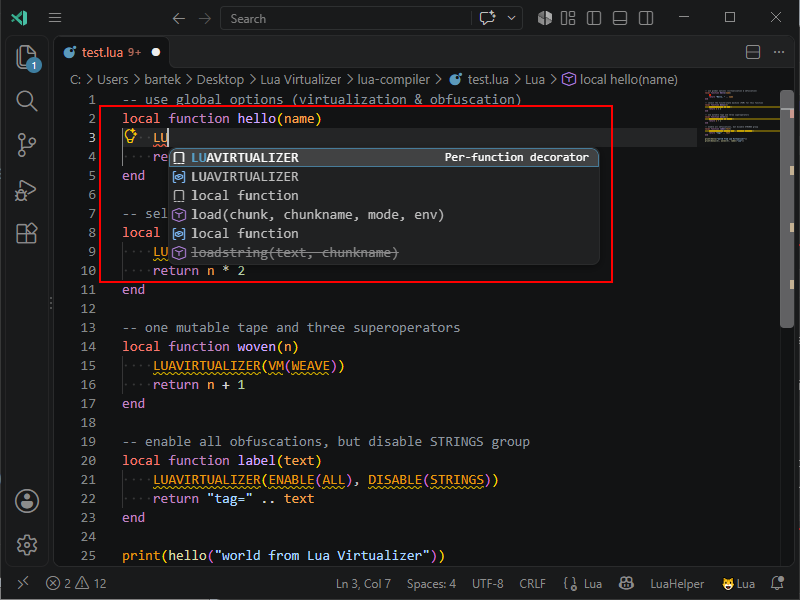Open the Copilot status icon in status bar
This screenshot has height=600, width=800.
pos(627,583)
